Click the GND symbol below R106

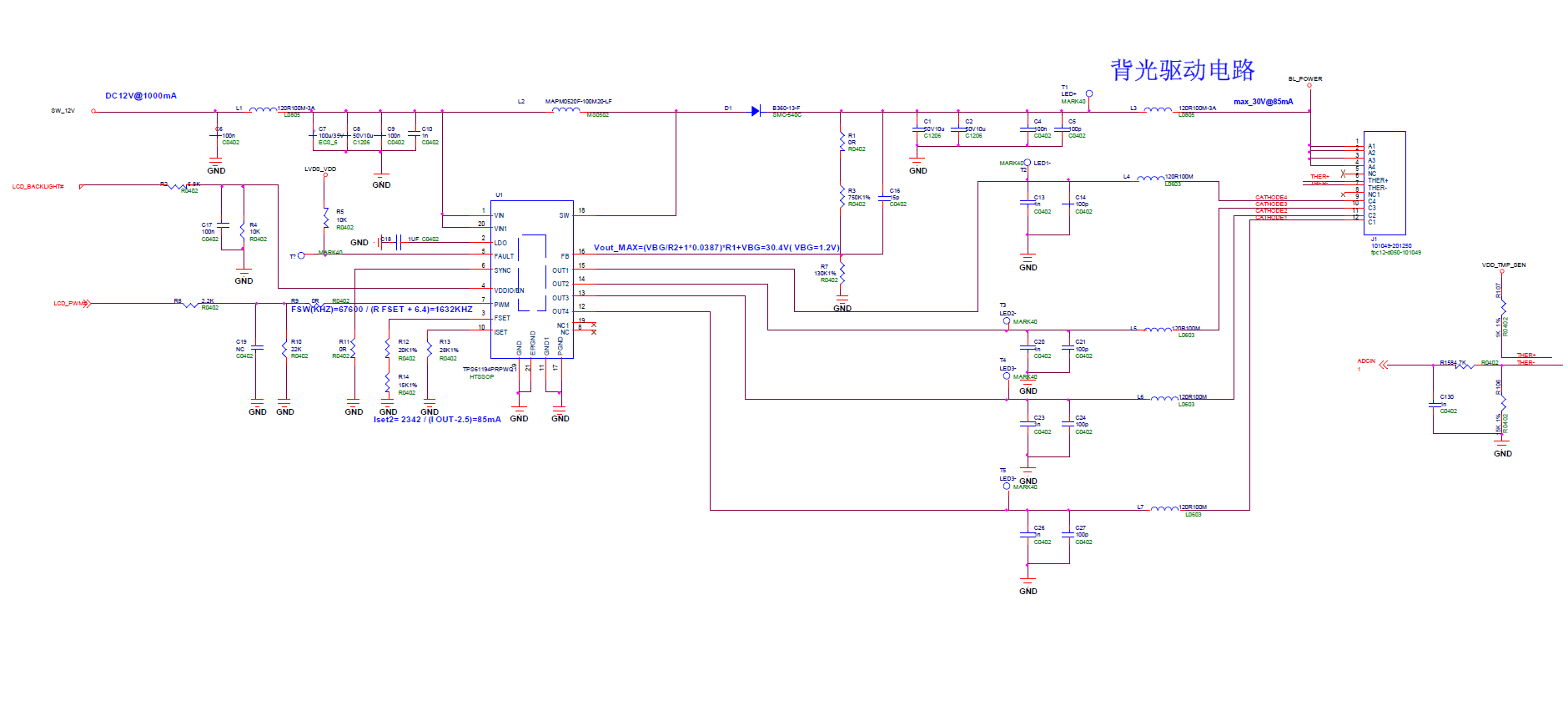click(x=1502, y=450)
